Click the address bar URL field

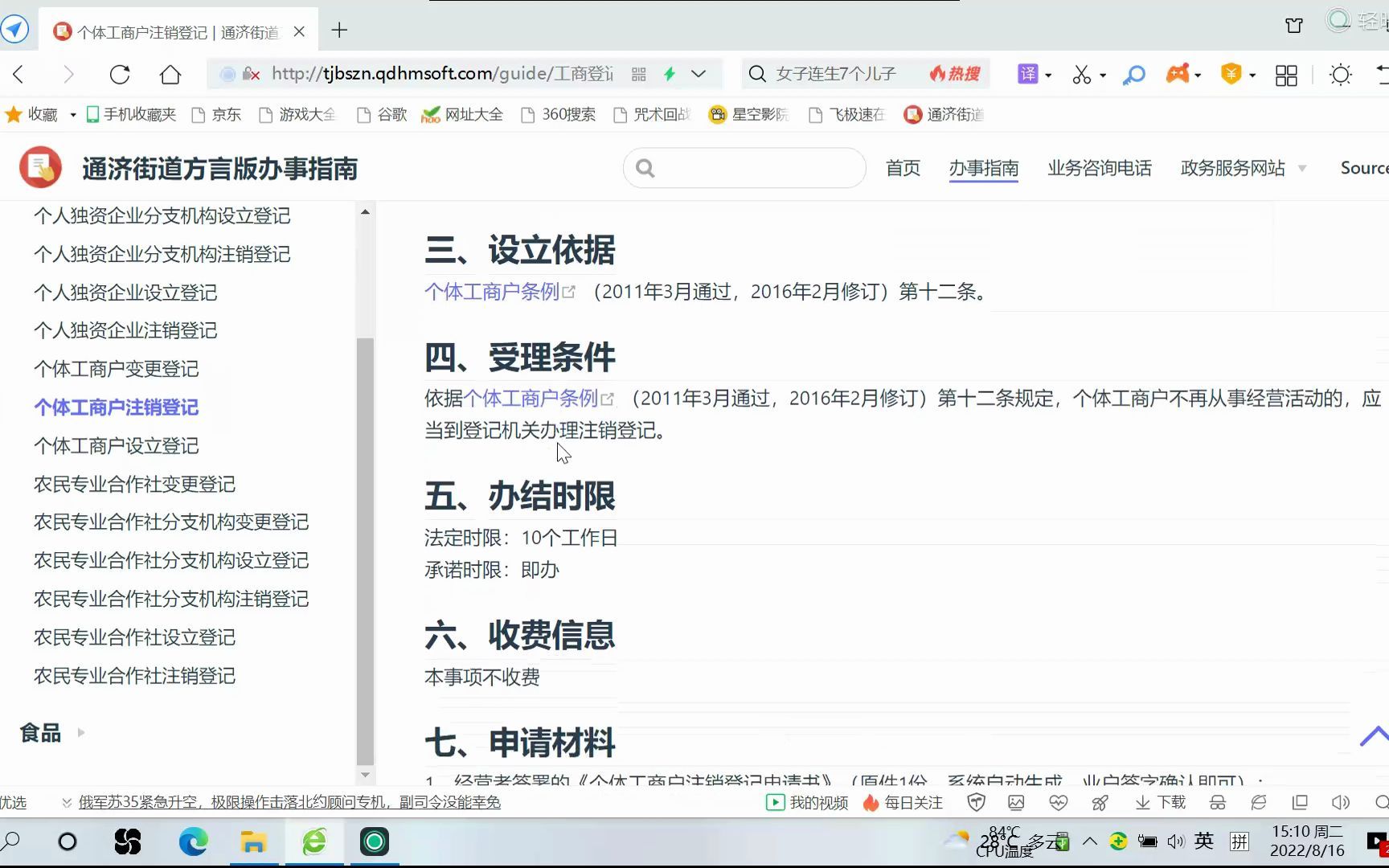pos(442,75)
